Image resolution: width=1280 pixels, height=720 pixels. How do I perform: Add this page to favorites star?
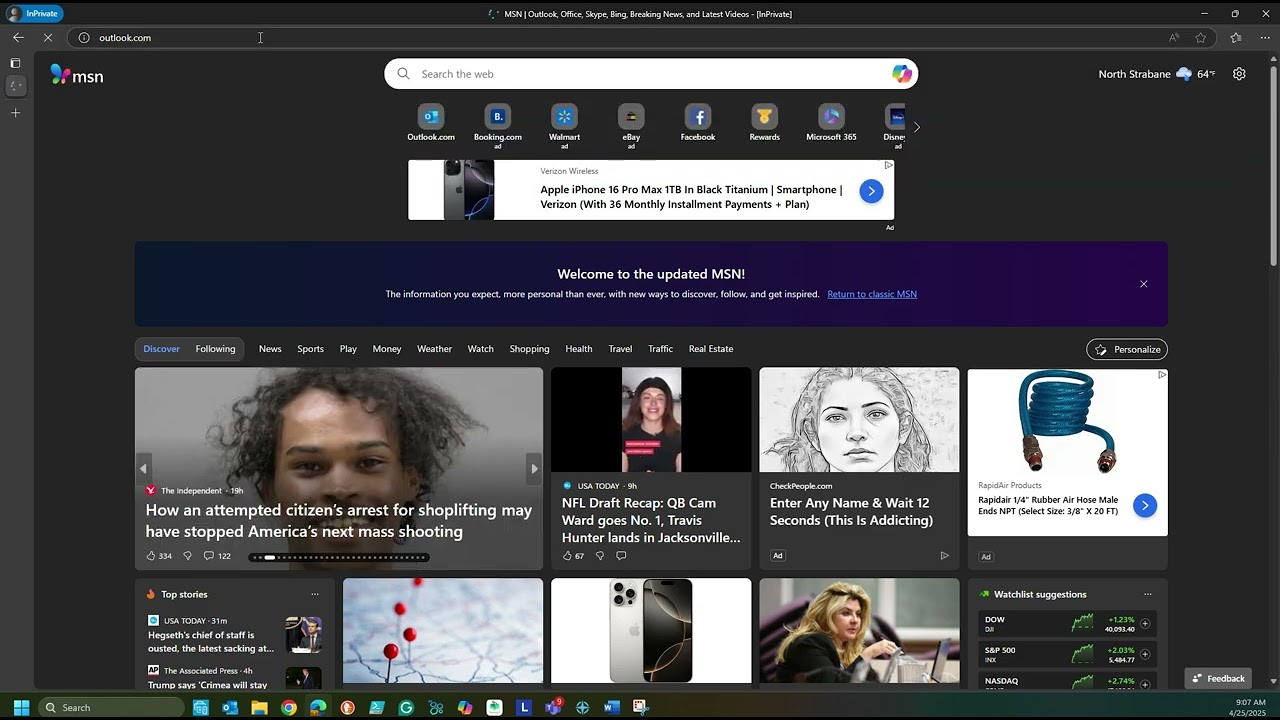[1201, 38]
